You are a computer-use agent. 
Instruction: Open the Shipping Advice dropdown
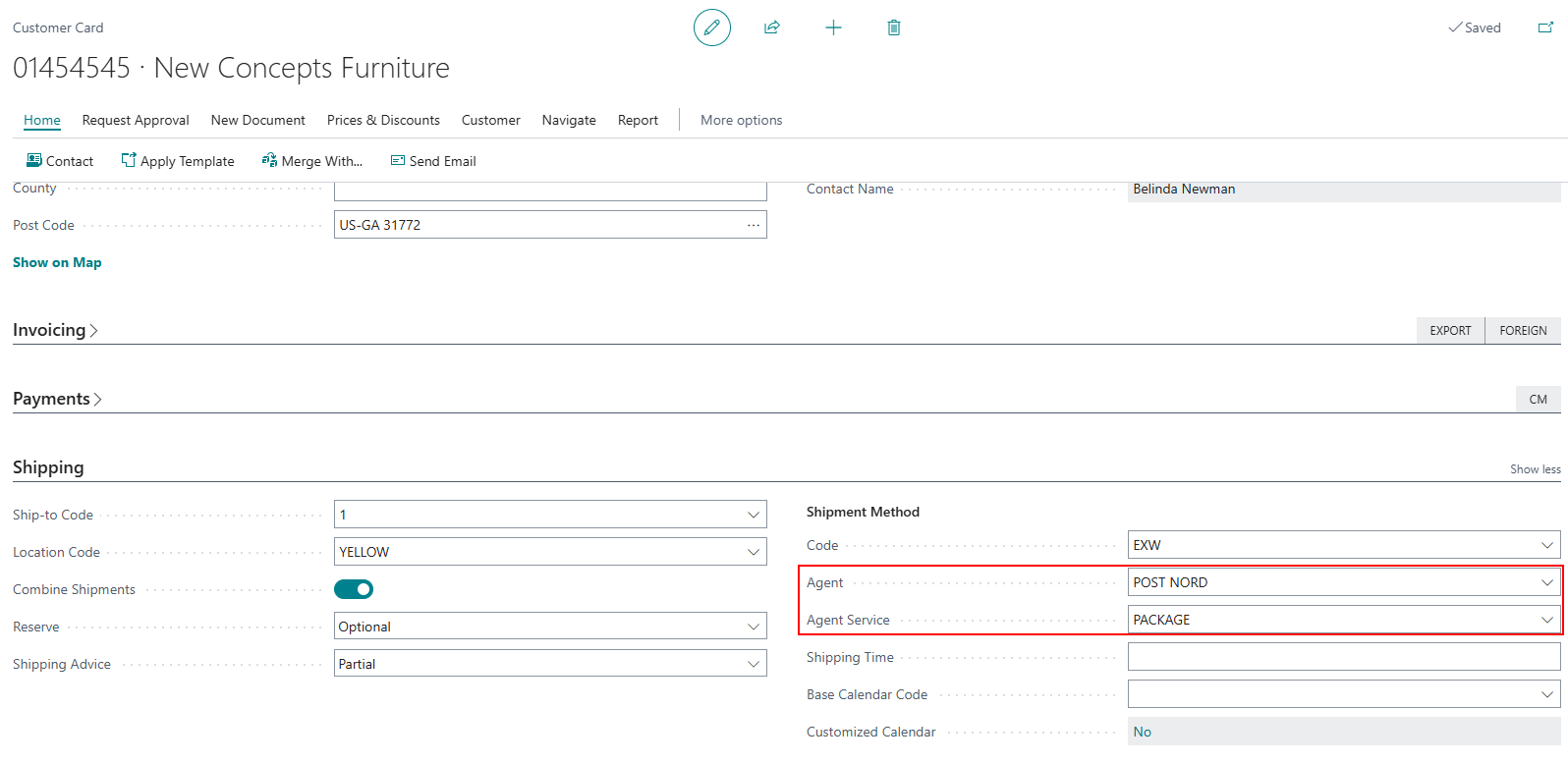tap(754, 664)
